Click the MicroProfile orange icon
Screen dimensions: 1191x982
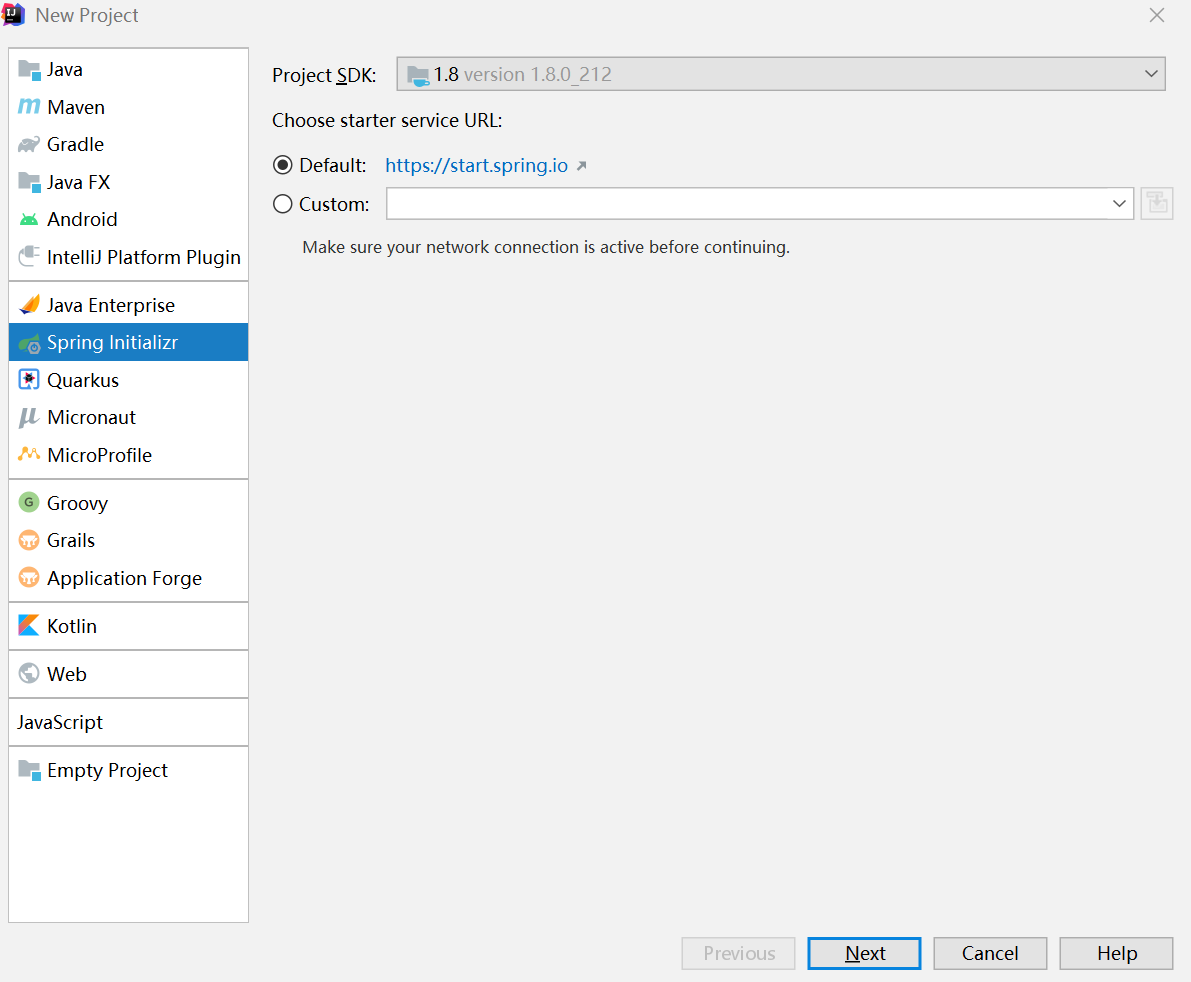point(29,454)
